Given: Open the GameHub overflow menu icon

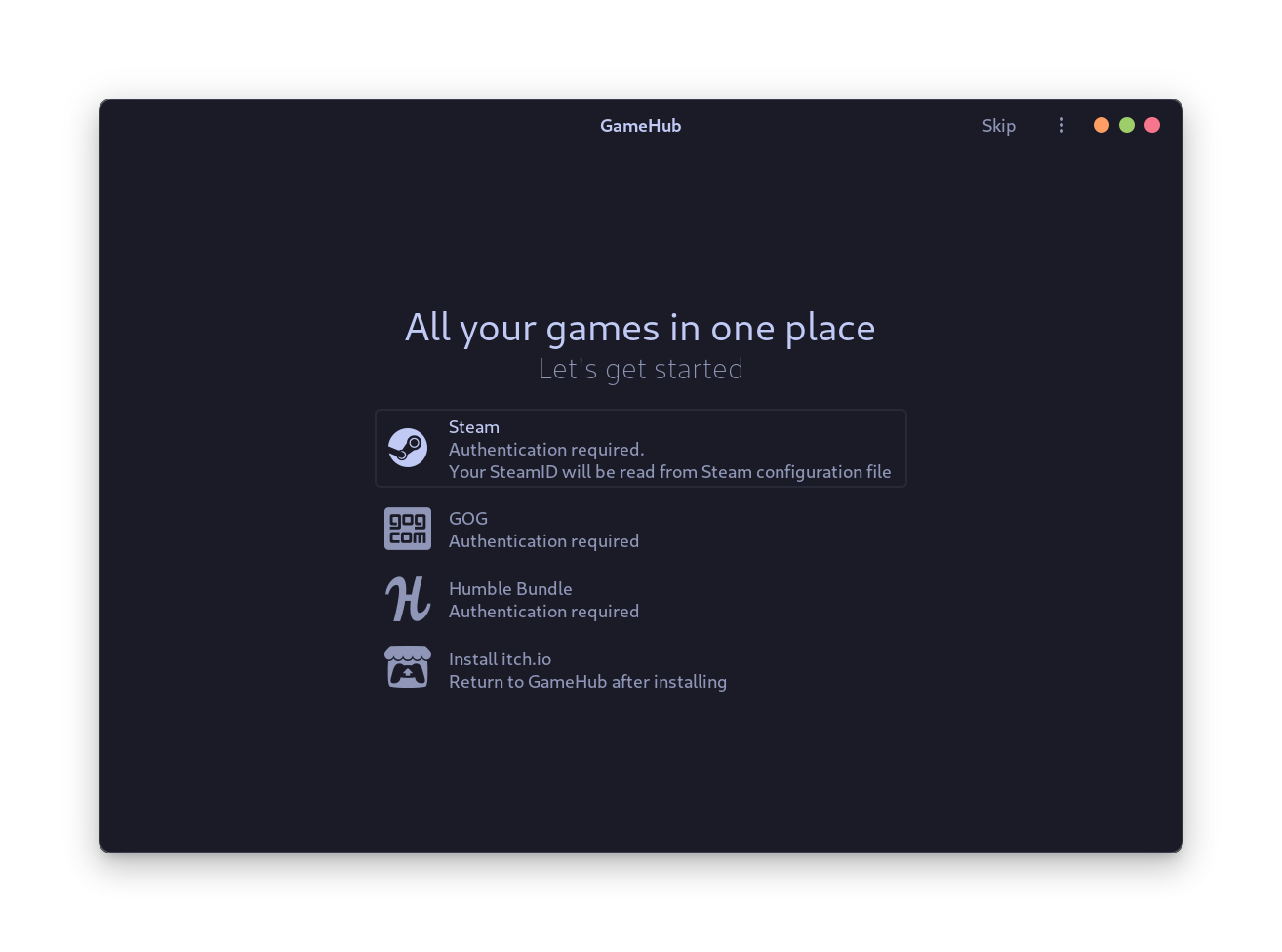Looking at the screenshot, I should coord(1062,125).
